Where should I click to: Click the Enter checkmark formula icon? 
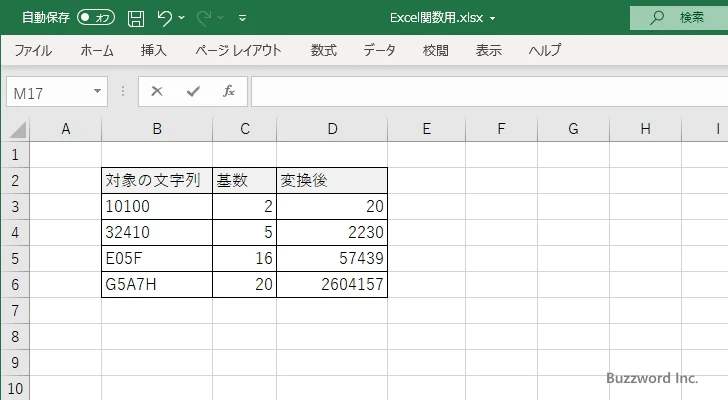[x=193, y=91]
